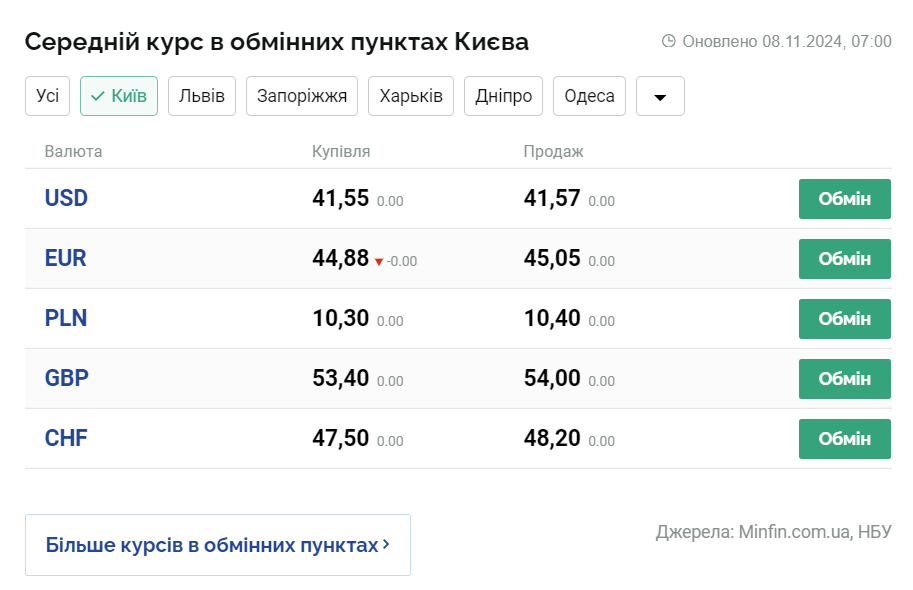Screen dimensions: 913x590
Task: Click the green checkmark in Київ filter
Action: point(98,96)
